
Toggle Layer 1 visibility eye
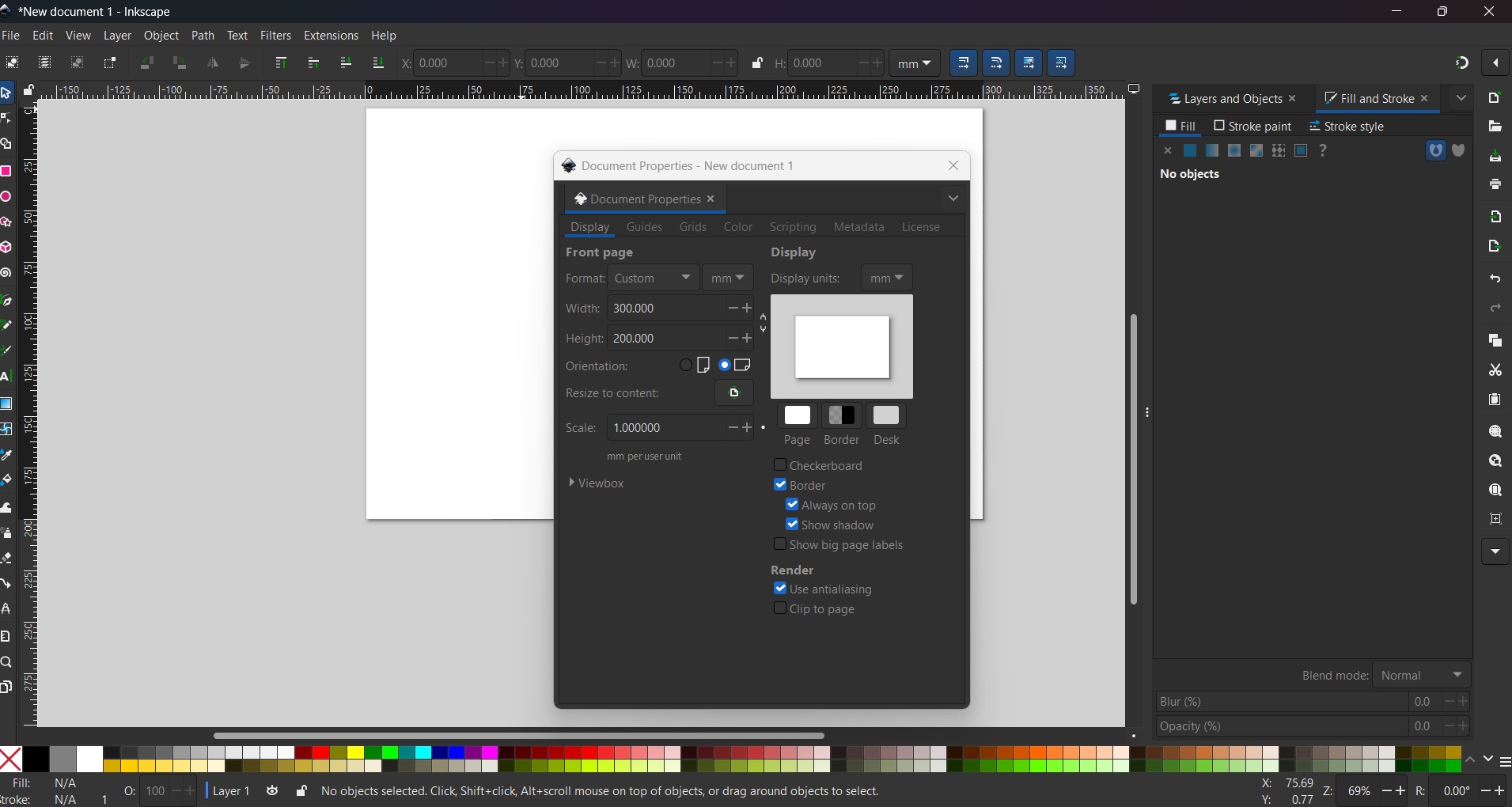(272, 791)
